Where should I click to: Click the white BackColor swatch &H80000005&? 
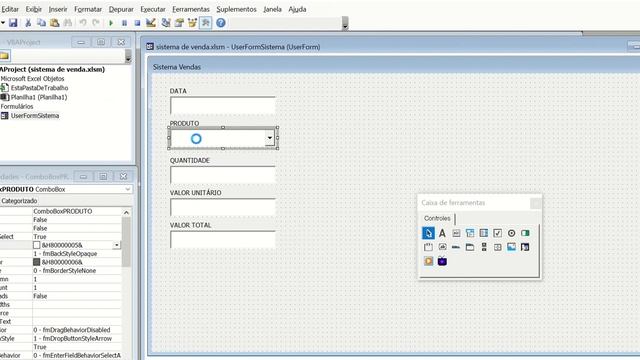(x=36, y=245)
